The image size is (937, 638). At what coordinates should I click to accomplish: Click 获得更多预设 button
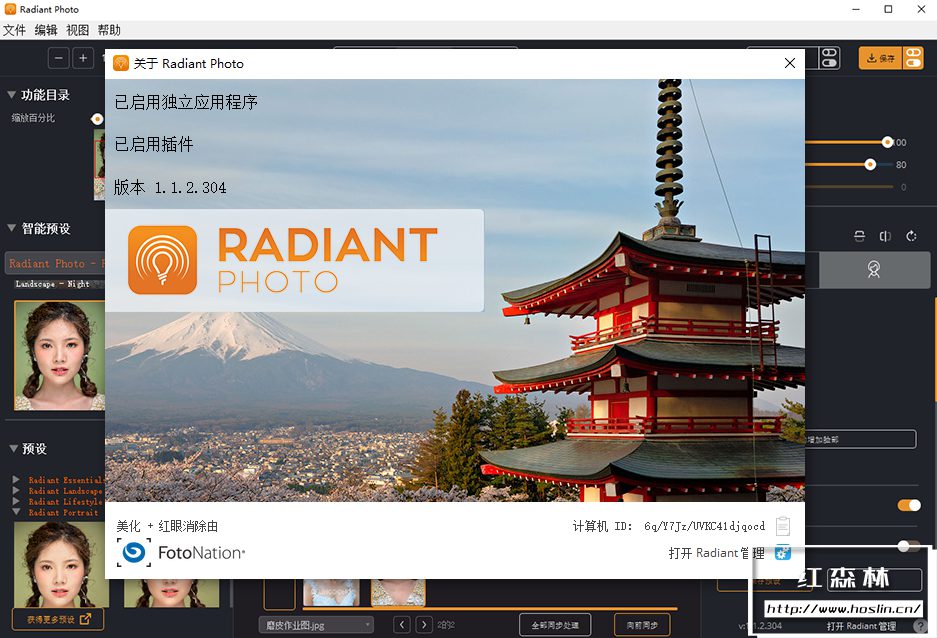[58, 619]
